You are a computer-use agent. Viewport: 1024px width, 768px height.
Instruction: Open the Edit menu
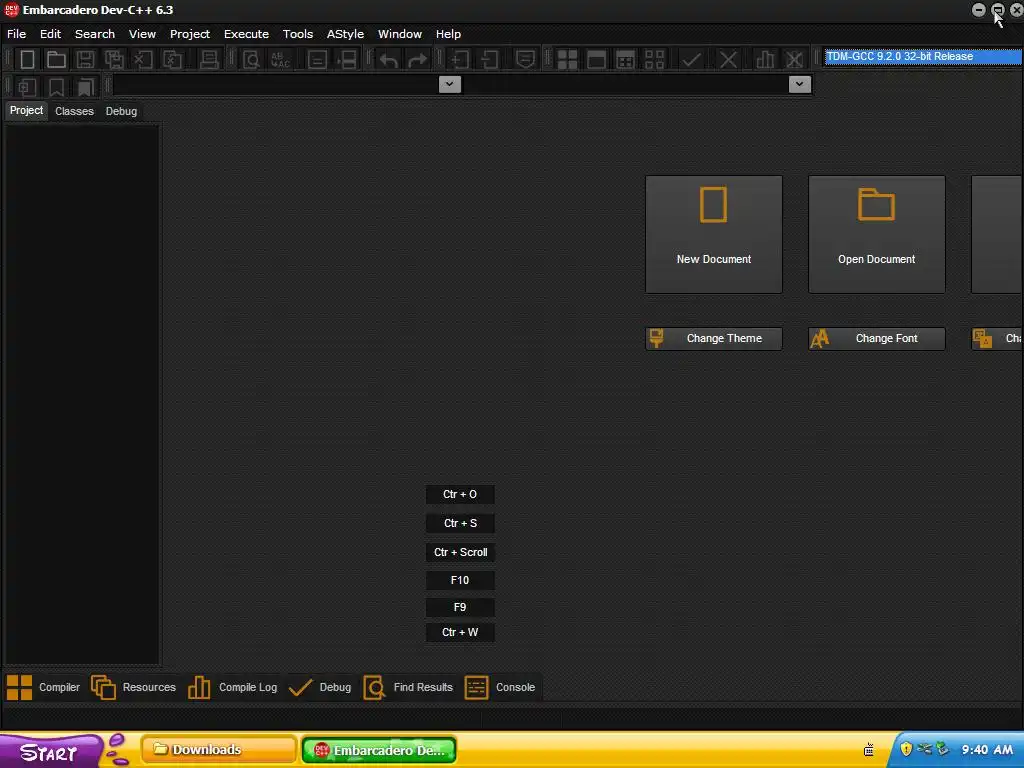click(x=50, y=34)
